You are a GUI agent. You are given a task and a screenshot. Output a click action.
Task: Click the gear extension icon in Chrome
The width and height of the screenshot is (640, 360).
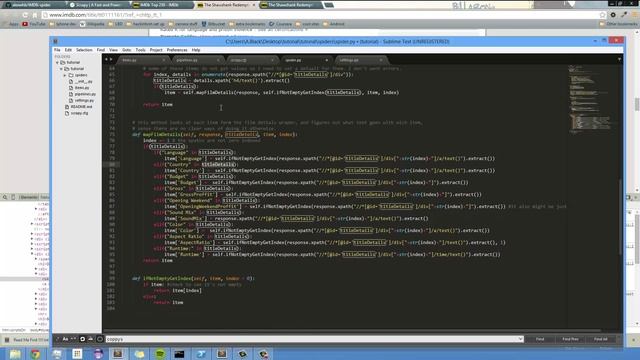613,15
